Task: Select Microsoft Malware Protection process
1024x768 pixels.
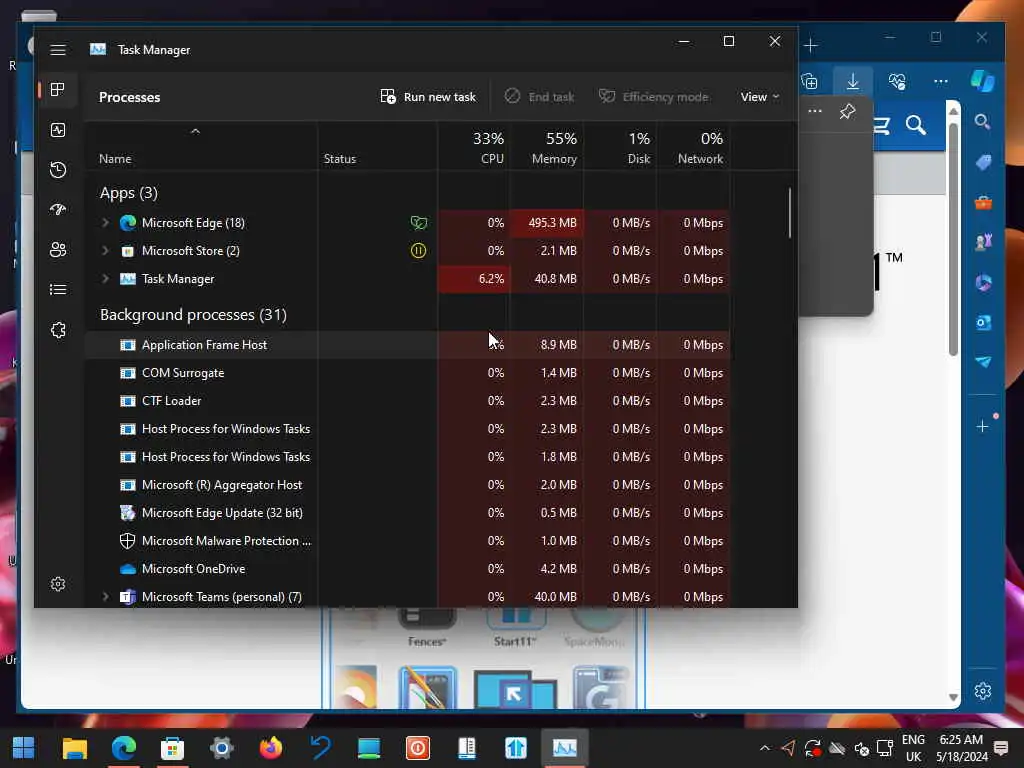Action: pyautogui.click(x=408, y=541)
